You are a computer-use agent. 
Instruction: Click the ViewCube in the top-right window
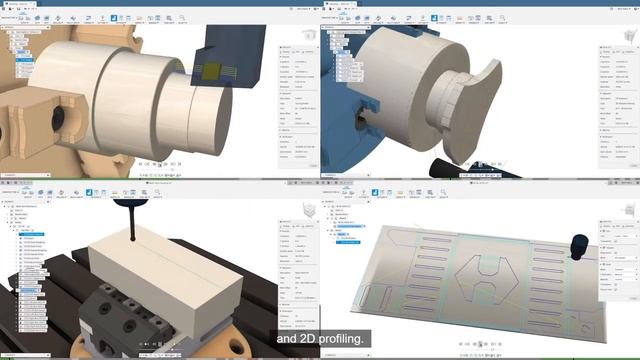[x=630, y=36]
